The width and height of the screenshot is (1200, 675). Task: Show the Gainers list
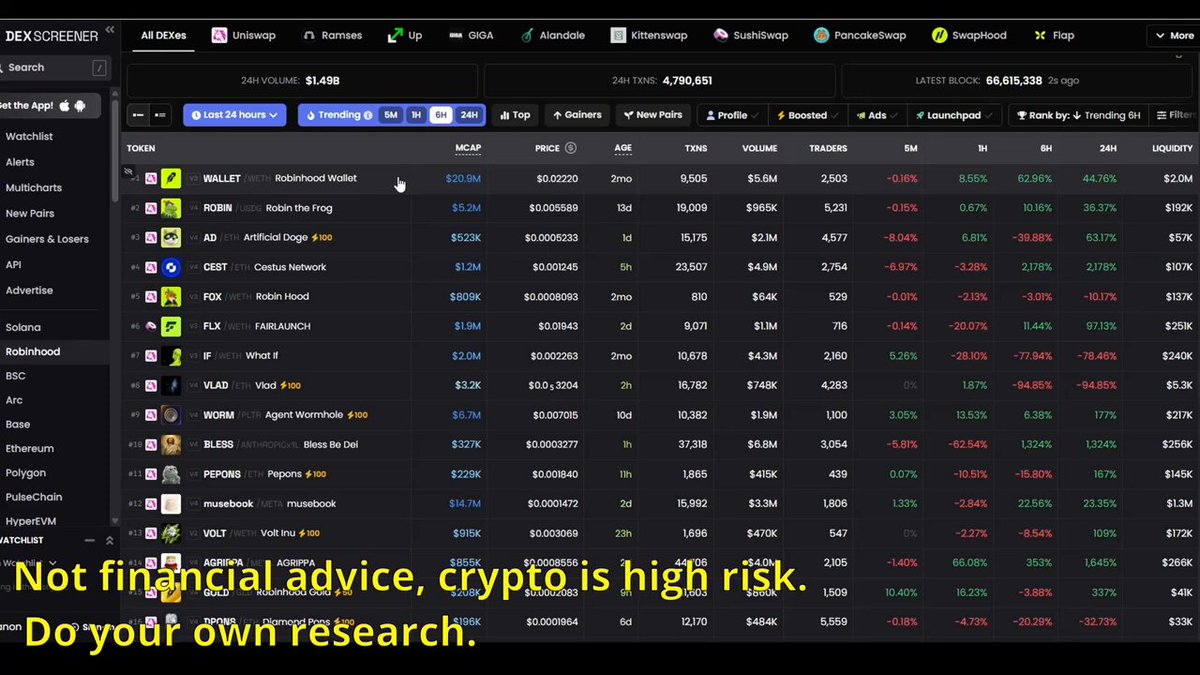[577, 115]
